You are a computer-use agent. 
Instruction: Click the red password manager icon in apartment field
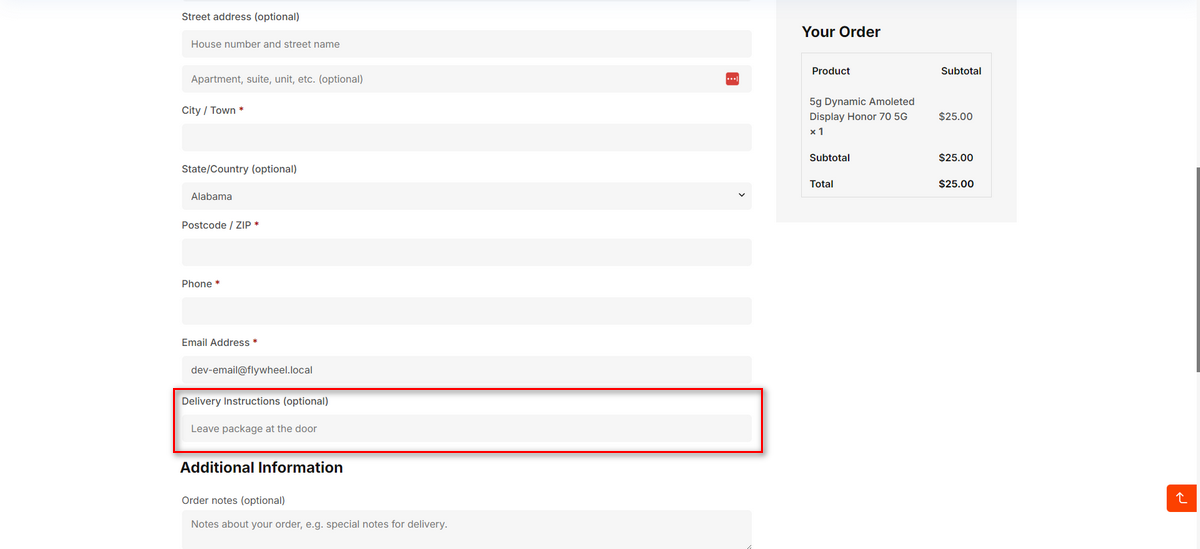pos(732,79)
